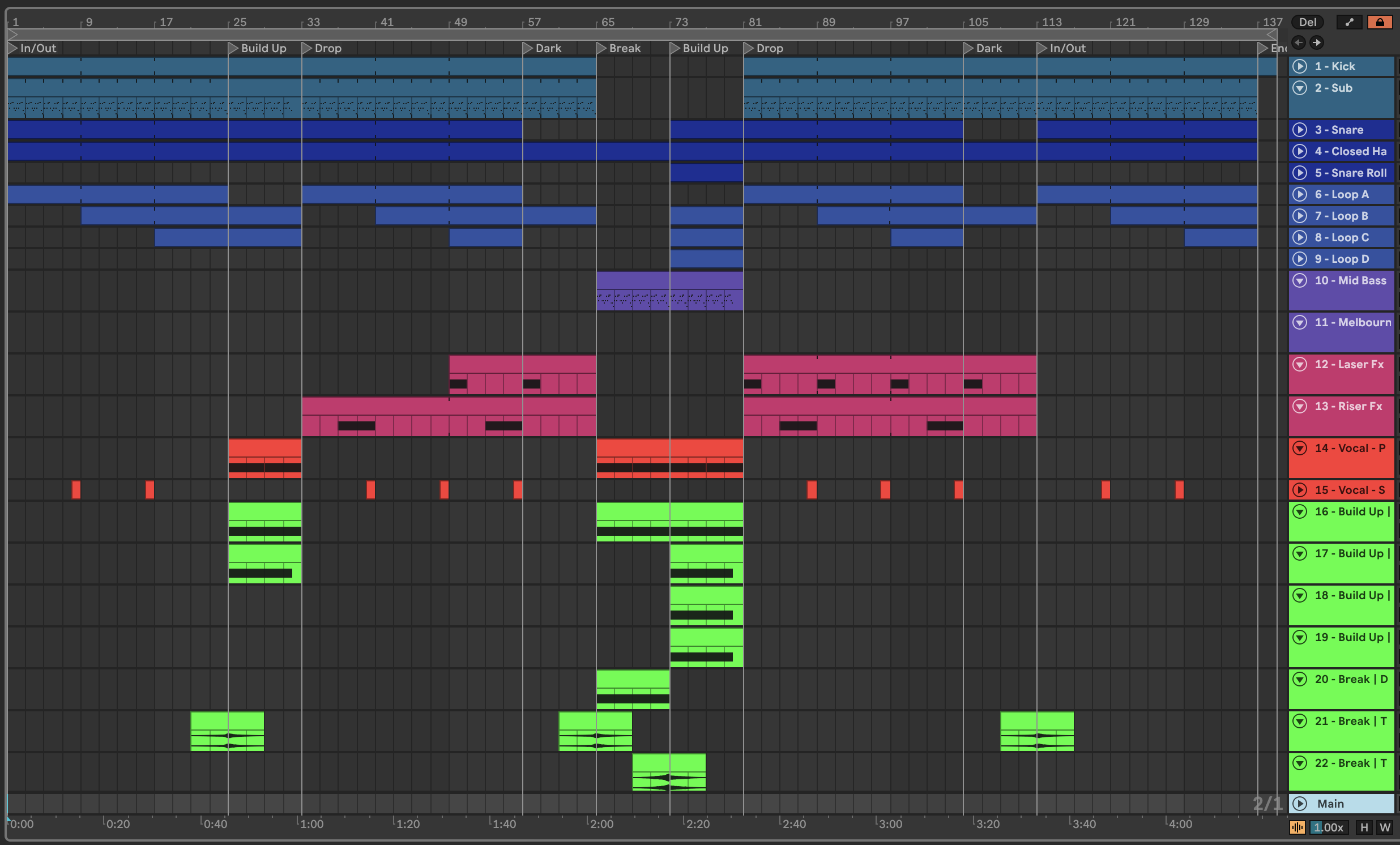
Task: Click the 9 - Loop D fold icon
Action: [1300, 259]
